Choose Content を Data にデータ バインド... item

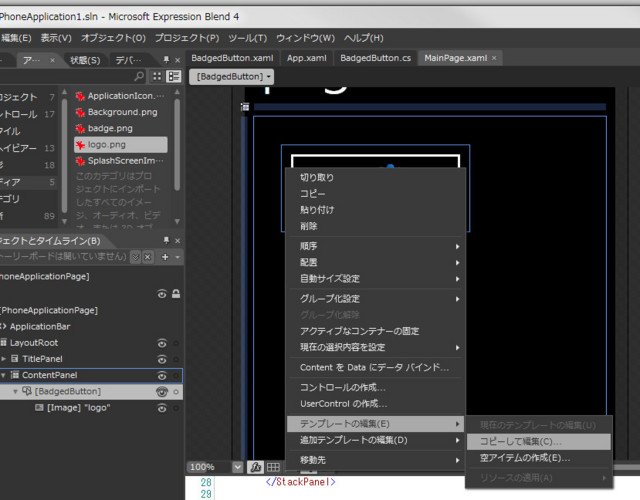pos(376,367)
